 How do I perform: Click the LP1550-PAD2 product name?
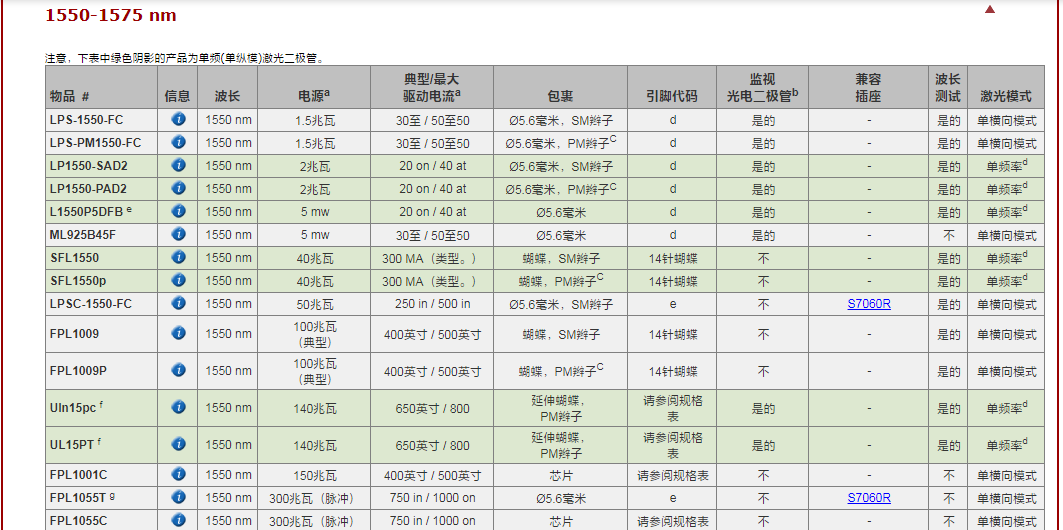coord(89,189)
